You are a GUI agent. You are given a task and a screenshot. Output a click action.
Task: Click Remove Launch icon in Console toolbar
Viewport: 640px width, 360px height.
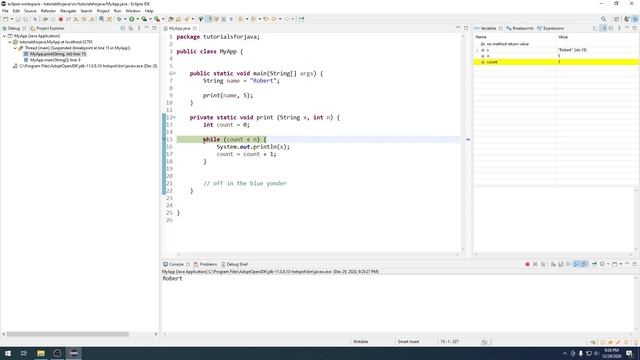click(x=535, y=264)
